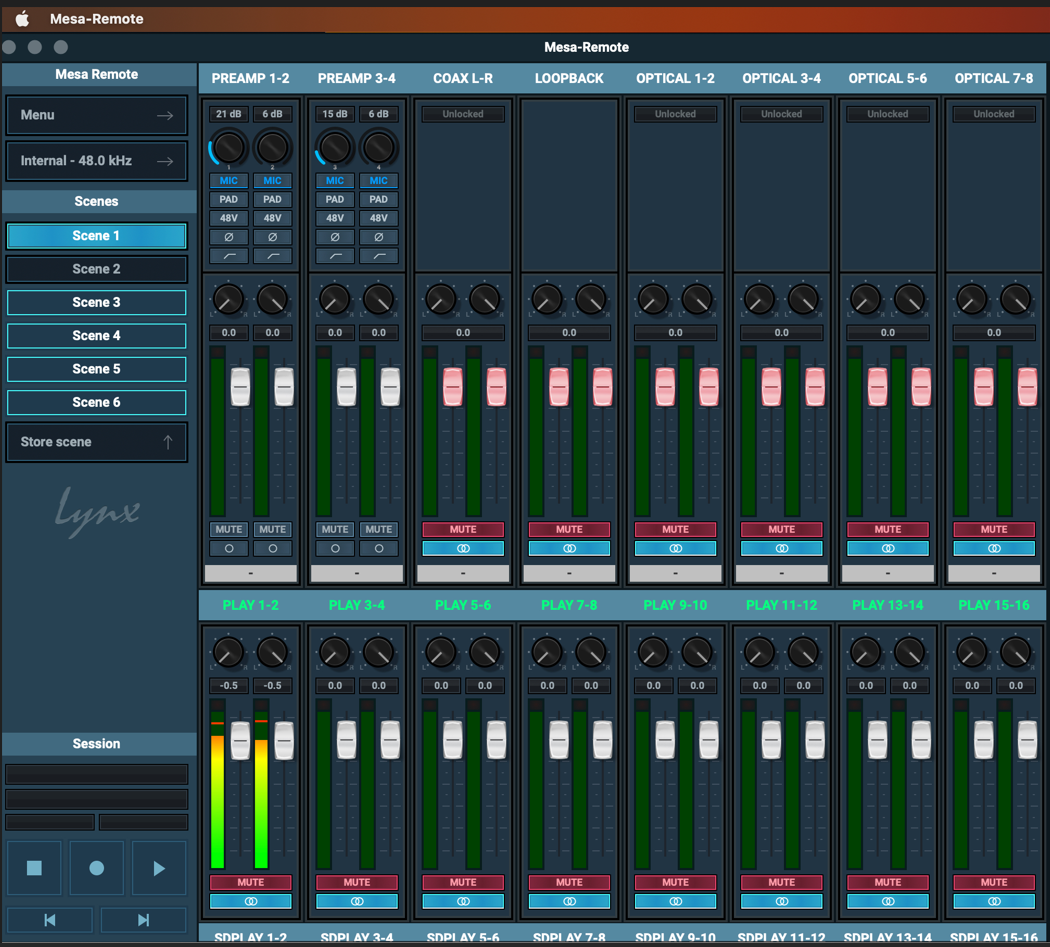Click the mono link circle for preamp 4
The width and height of the screenshot is (1050, 947).
point(378,549)
